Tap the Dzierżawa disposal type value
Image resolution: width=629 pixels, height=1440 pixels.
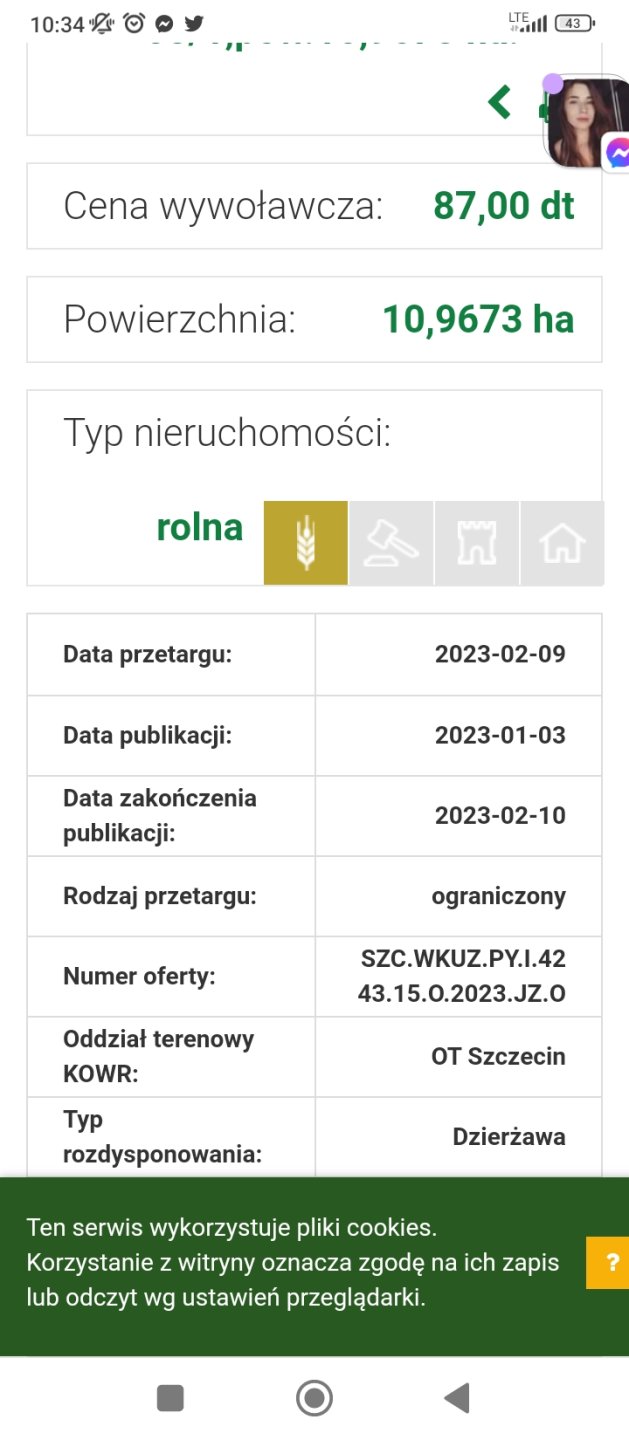(509, 1137)
